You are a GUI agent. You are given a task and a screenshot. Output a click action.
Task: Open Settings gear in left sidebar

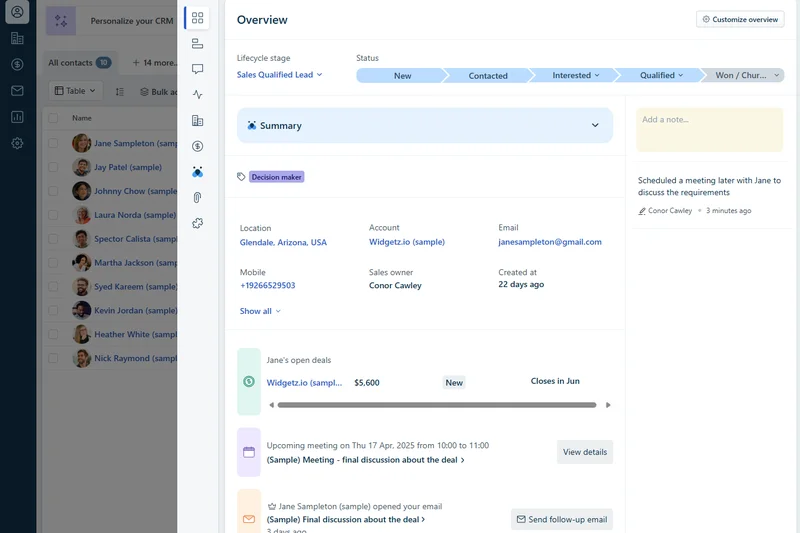[x=17, y=143]
